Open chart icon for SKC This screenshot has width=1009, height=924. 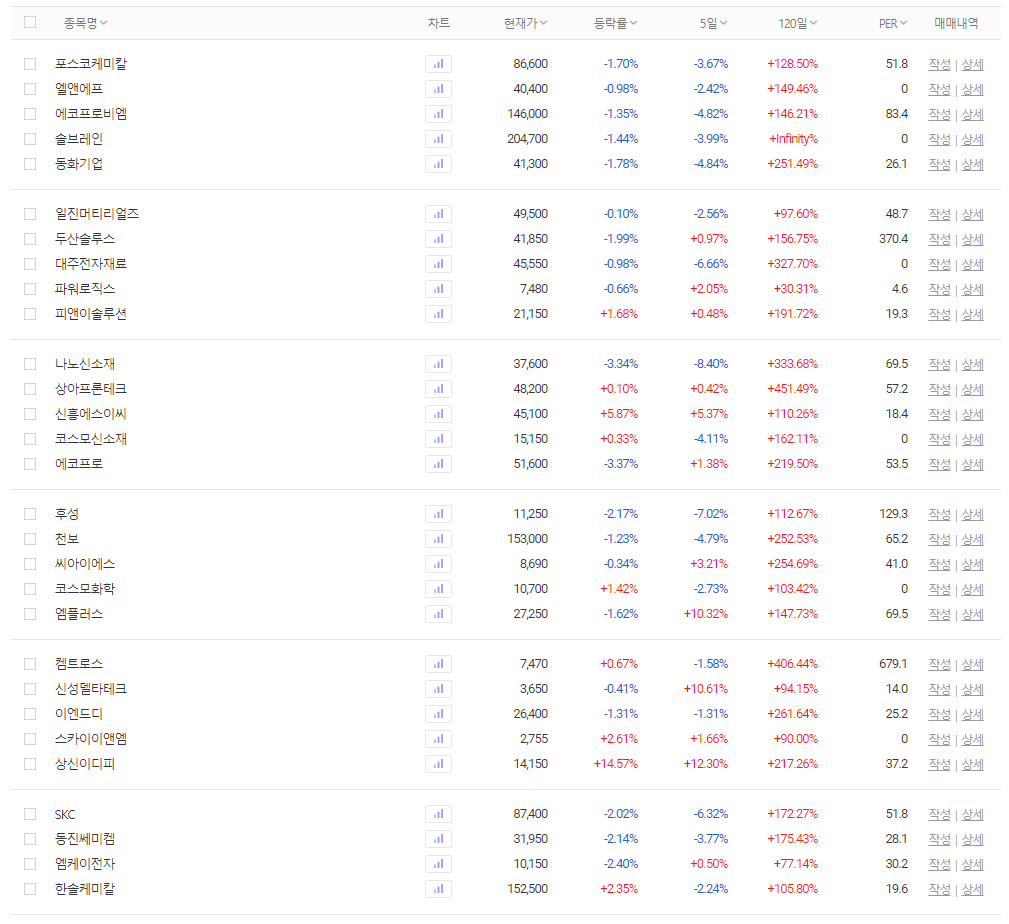tap(438, 814)
